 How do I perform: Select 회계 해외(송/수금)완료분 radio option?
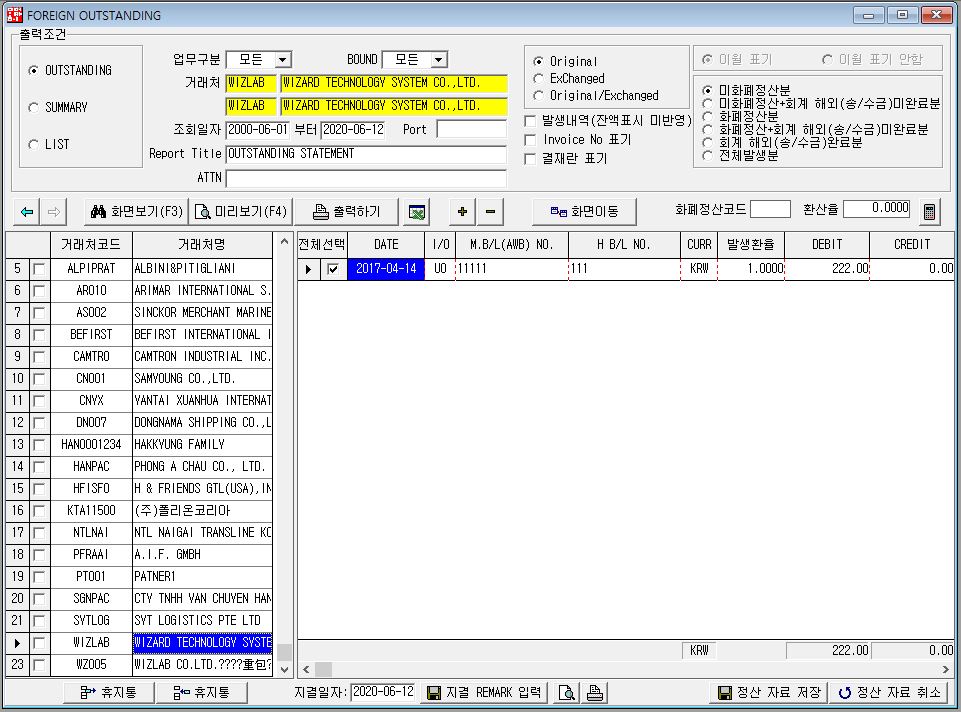coord(782,142)
